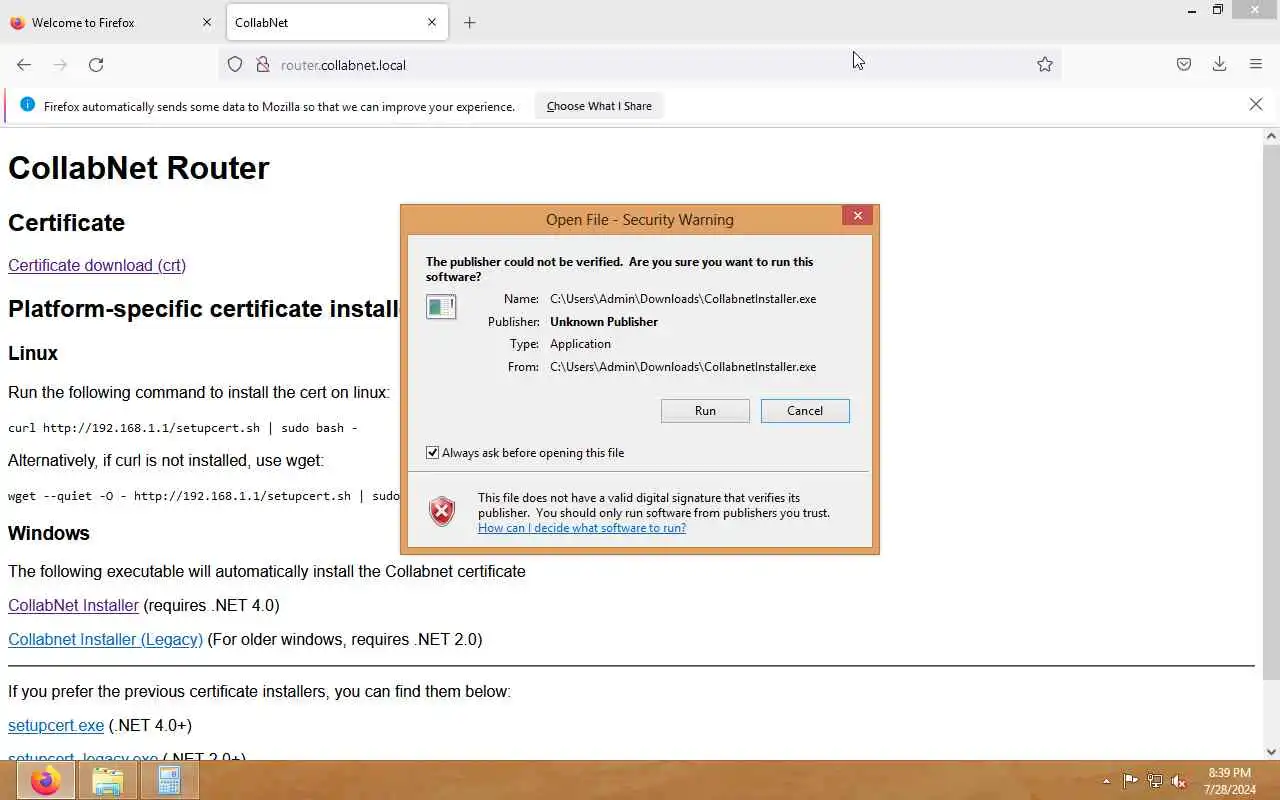Close the Welcome to Firefox tab
The width and height of the screenshot is (1280, 800).
[x=207, y=22]
